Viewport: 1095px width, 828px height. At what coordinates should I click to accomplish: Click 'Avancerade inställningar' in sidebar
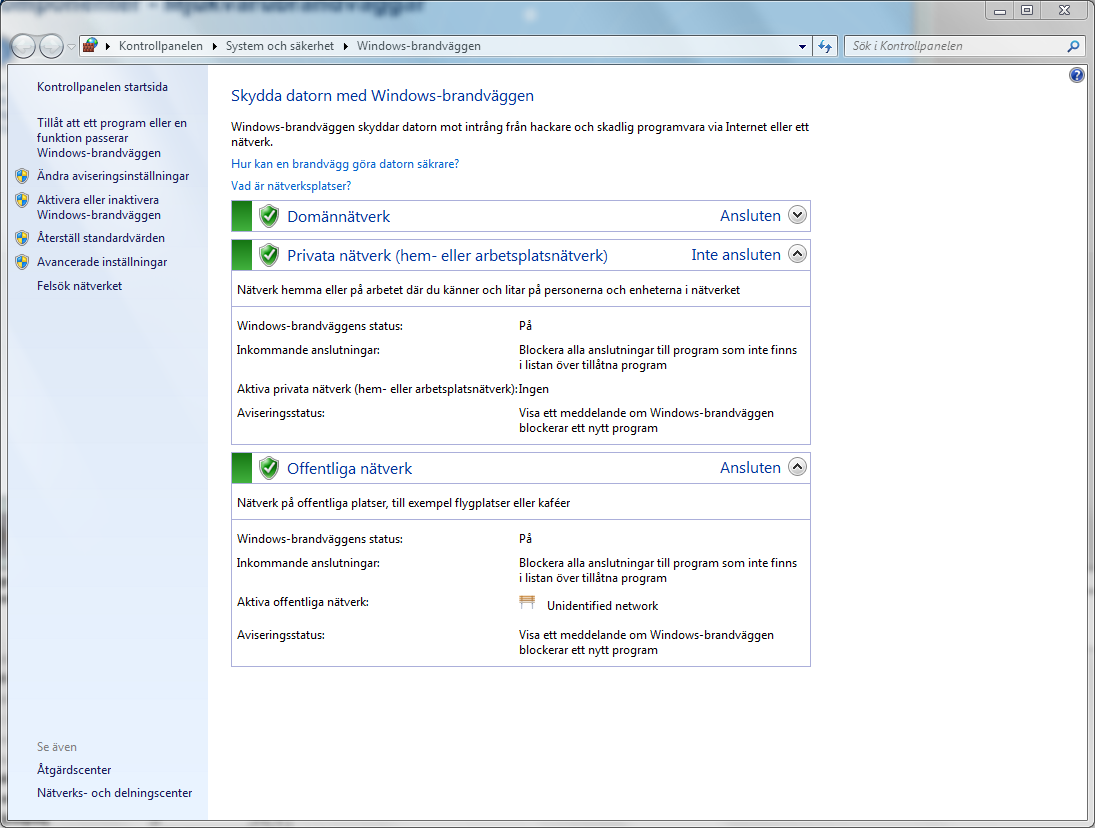[102, 262]
